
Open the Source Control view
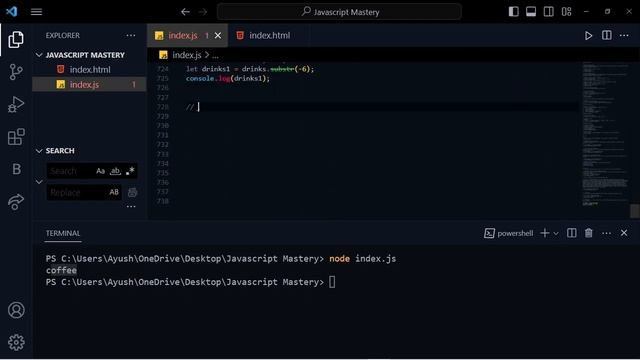(x=16, y=72)
